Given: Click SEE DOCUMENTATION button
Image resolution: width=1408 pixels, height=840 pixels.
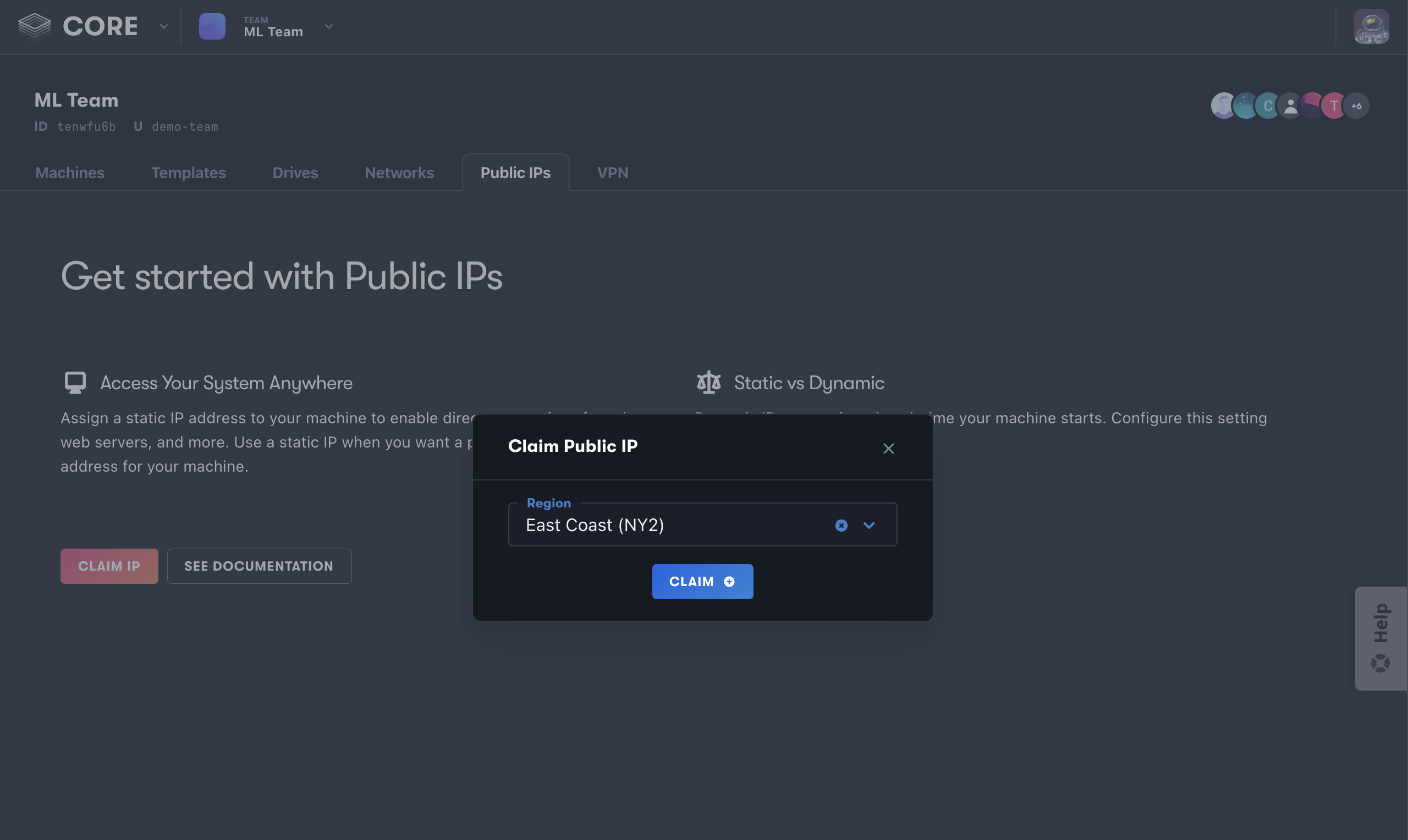Looking at the screenshot, I should tap(259, 566).
